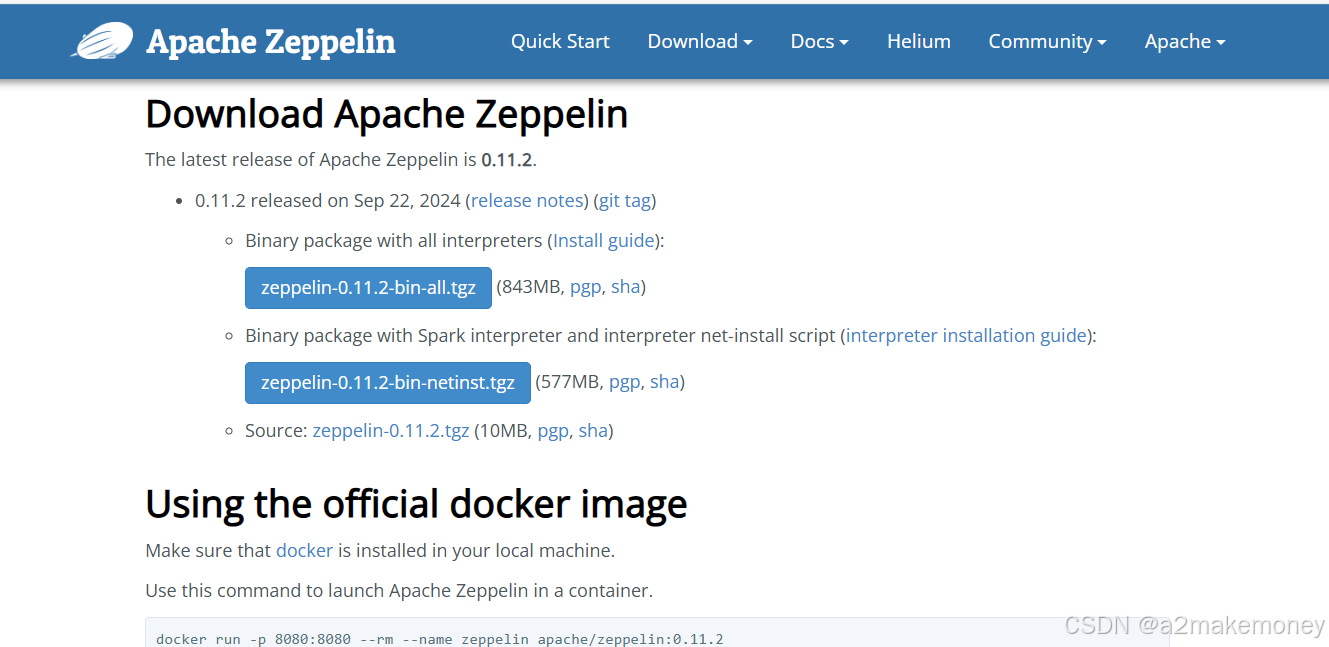Image resolution: width=1329 pixels, height=647 pixels.
Task: Open the Helium page from the navbar
Action: [x=918, y=41]
